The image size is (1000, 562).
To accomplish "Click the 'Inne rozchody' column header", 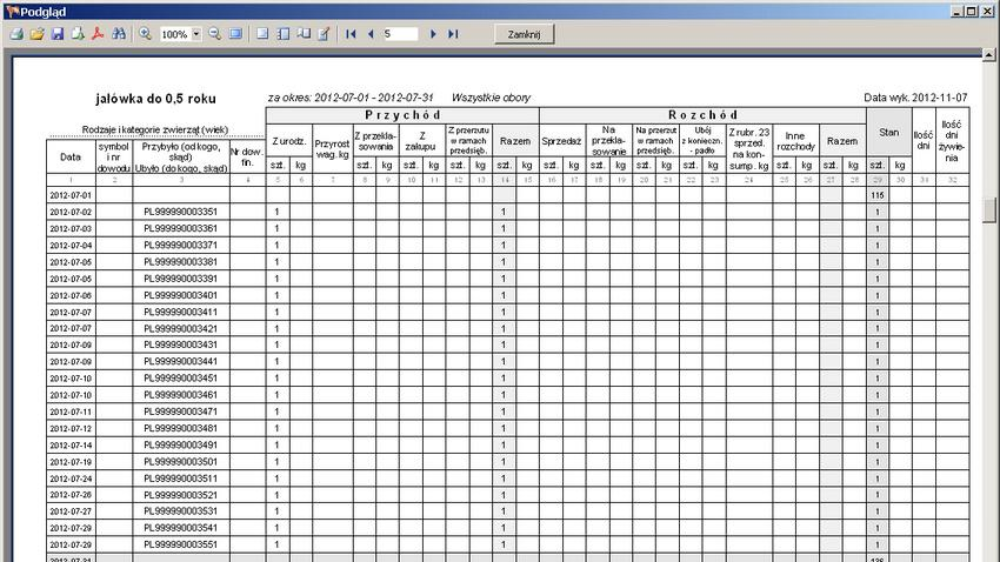I will [x=795, y=141].
